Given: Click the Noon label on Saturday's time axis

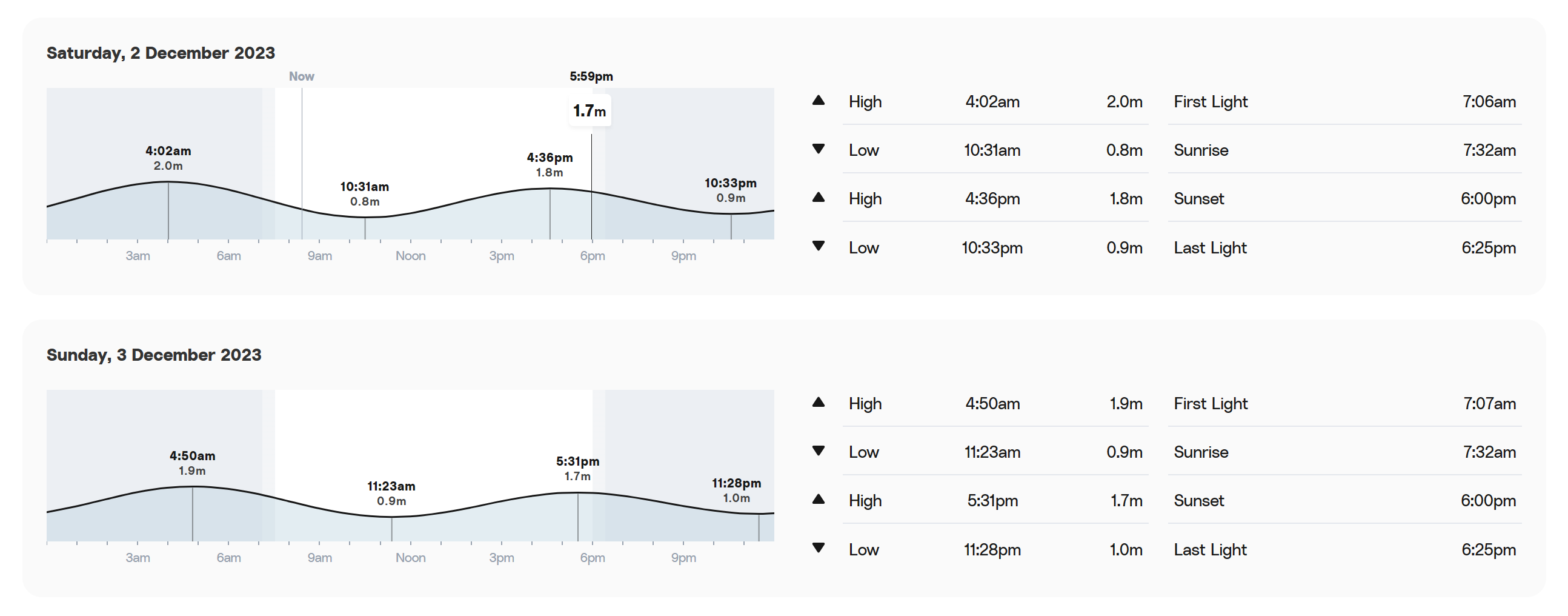Looking at the screenshot, I should pyautogui.click(x=411, y=256).
